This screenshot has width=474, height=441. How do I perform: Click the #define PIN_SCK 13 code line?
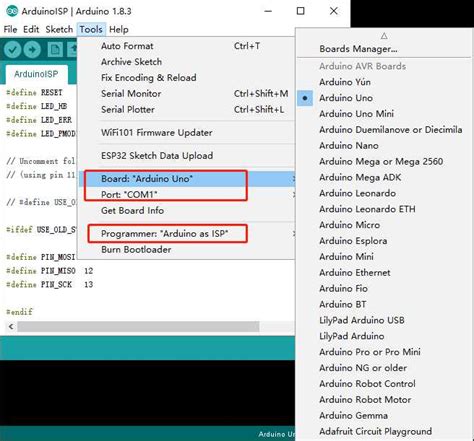point(49,285)
